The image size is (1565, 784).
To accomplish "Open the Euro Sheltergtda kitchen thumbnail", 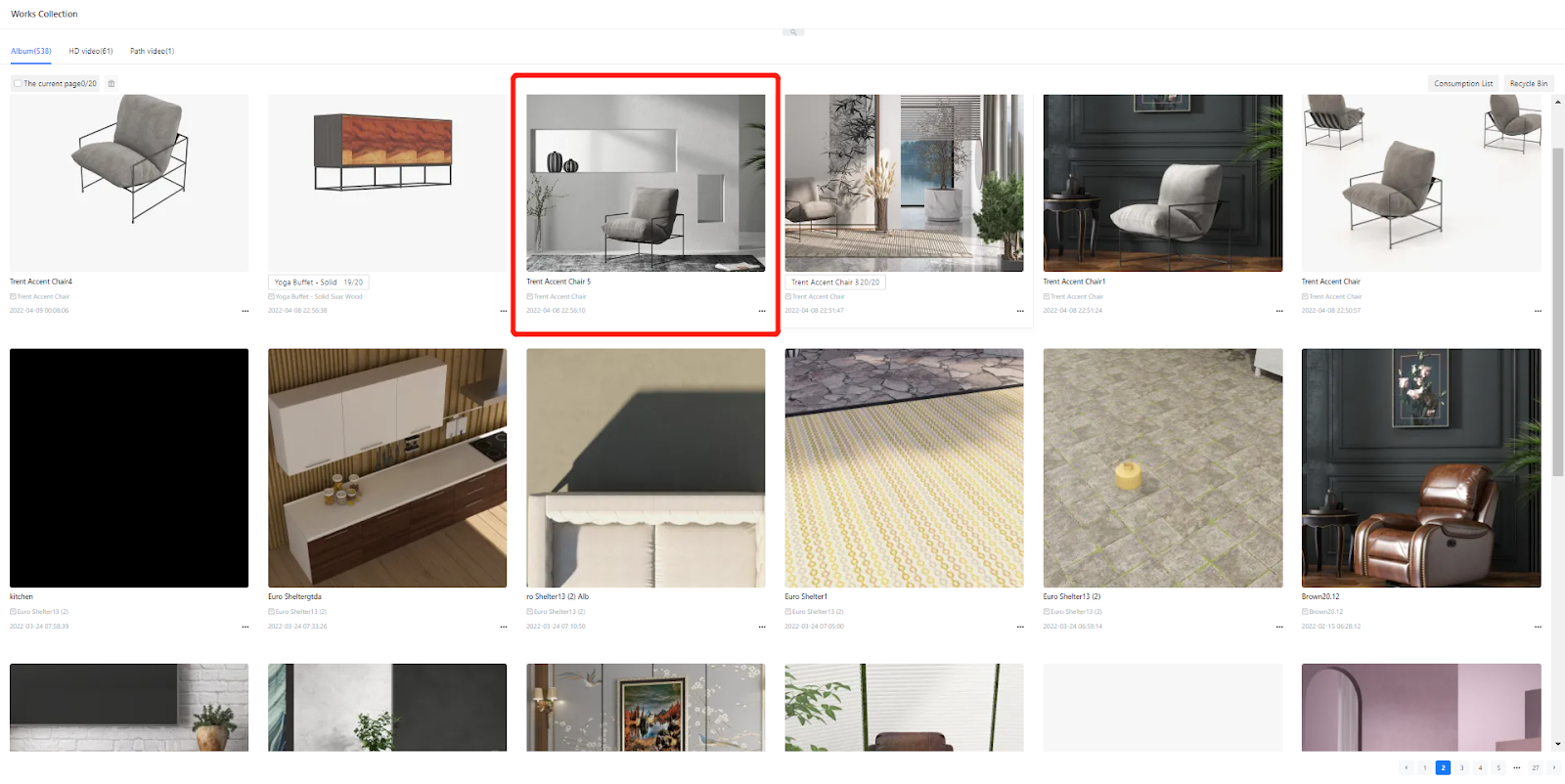I will point(387,467).
